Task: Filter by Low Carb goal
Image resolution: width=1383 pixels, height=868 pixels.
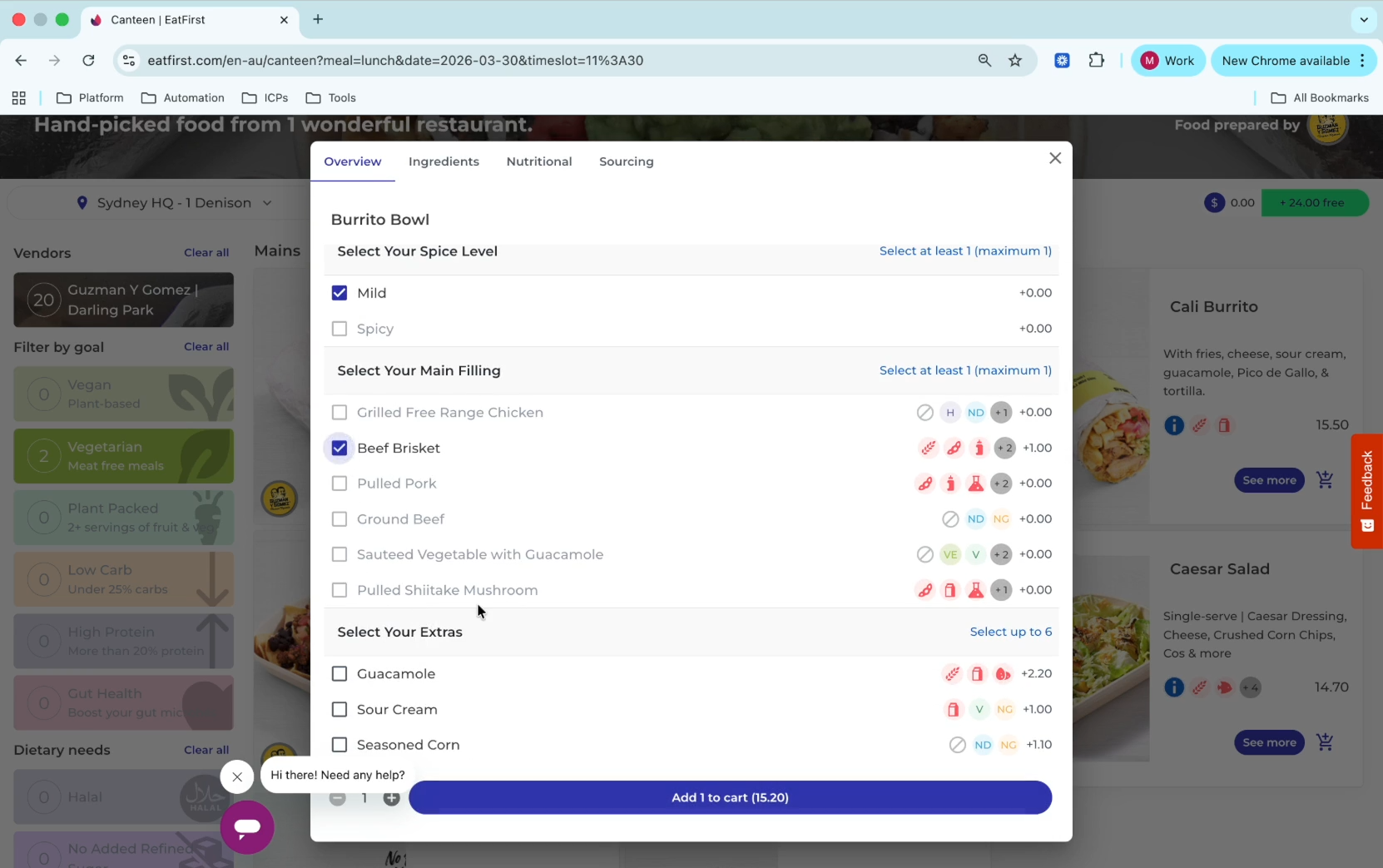Action: [x=123, y=579]
